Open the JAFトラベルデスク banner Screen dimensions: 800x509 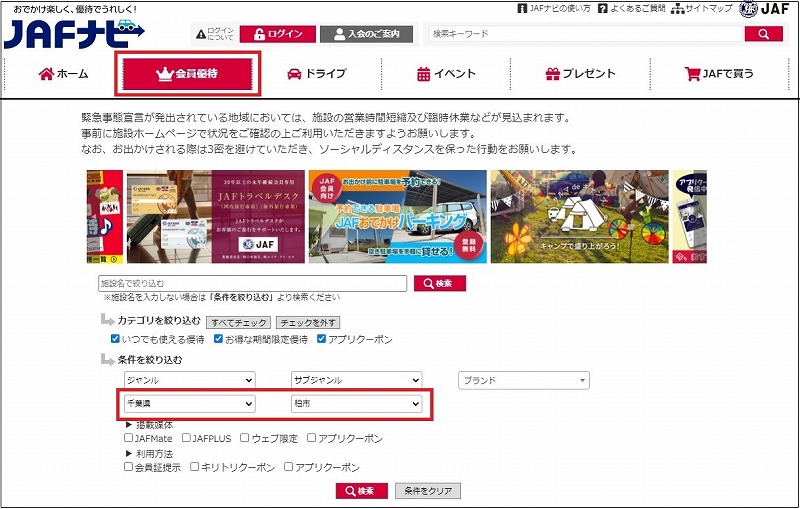click(x=216, y=217)
